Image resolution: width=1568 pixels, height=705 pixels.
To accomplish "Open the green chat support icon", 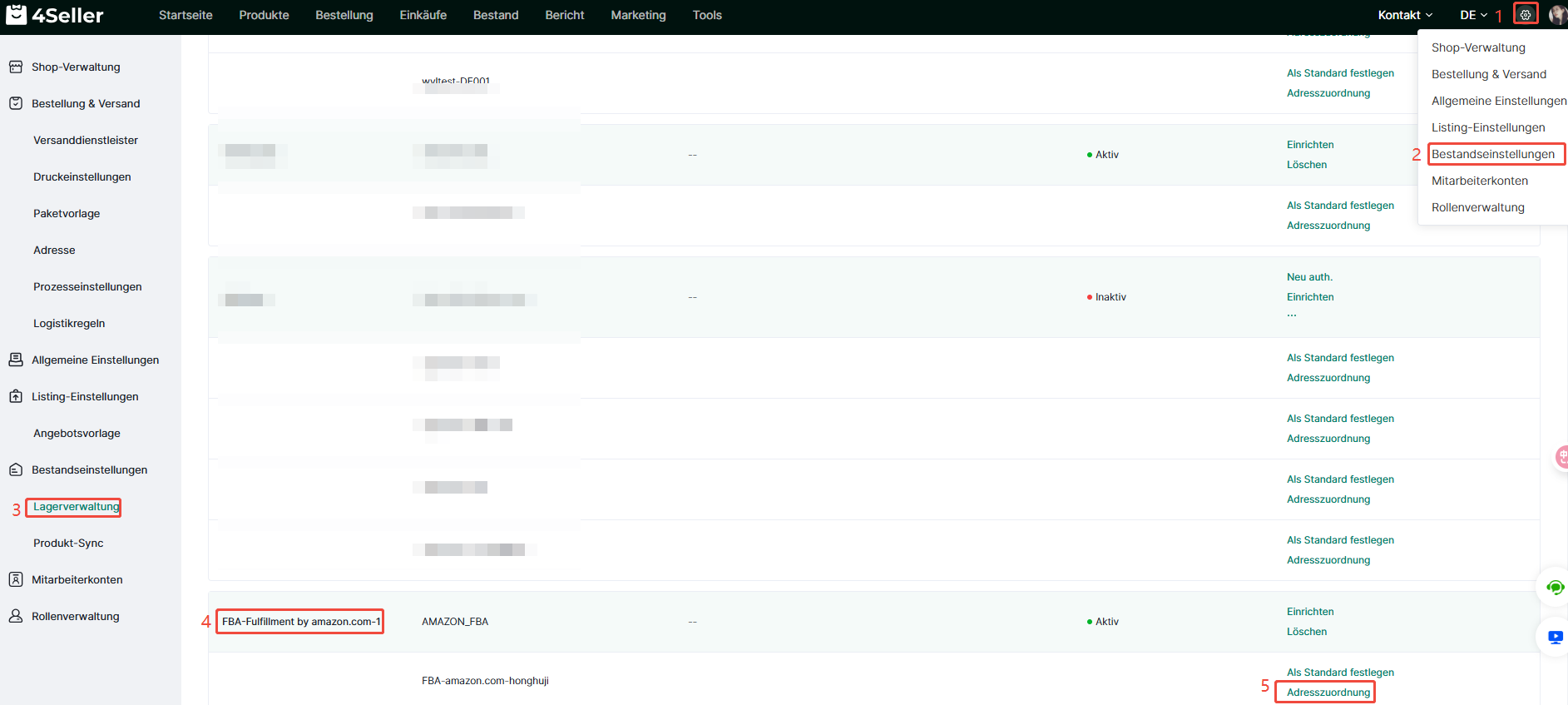I will [1555, 588].
